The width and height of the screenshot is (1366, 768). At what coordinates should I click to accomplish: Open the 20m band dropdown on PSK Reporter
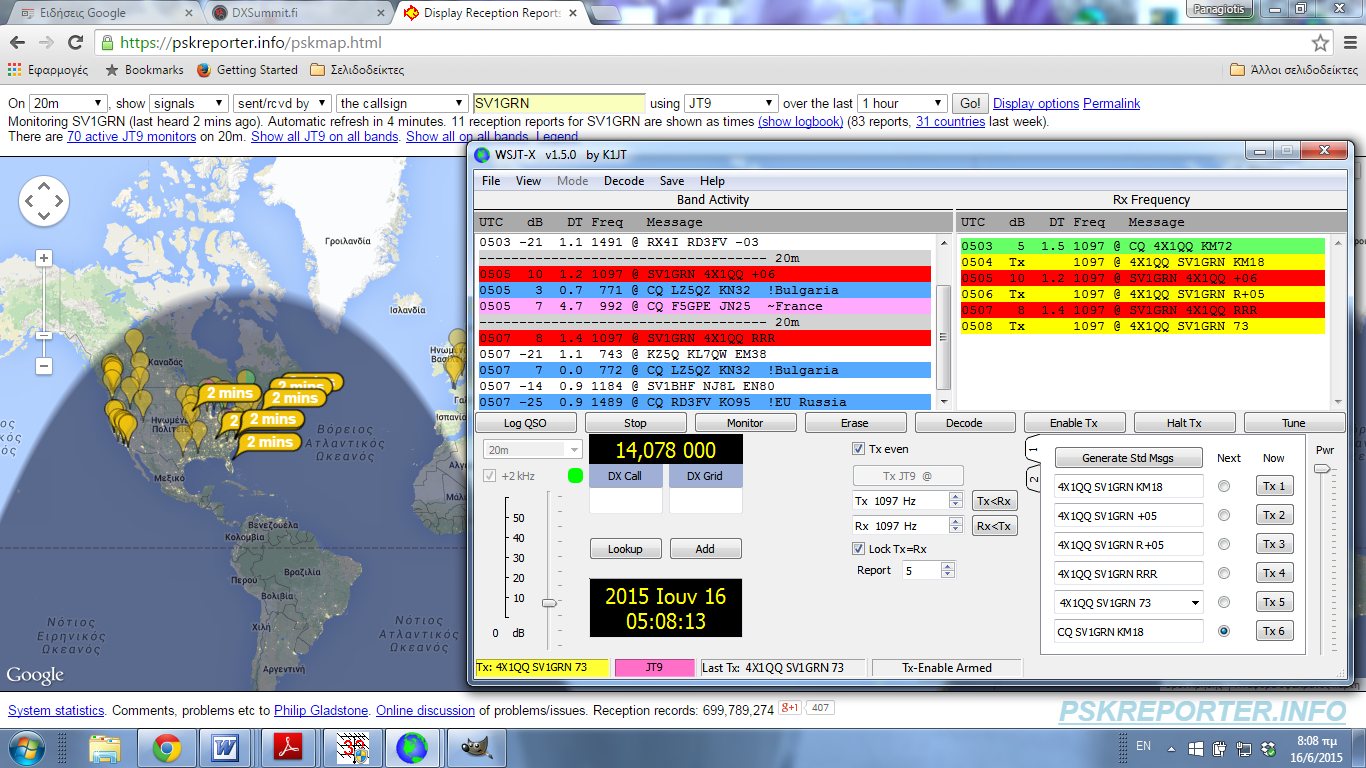click(68, 103)
